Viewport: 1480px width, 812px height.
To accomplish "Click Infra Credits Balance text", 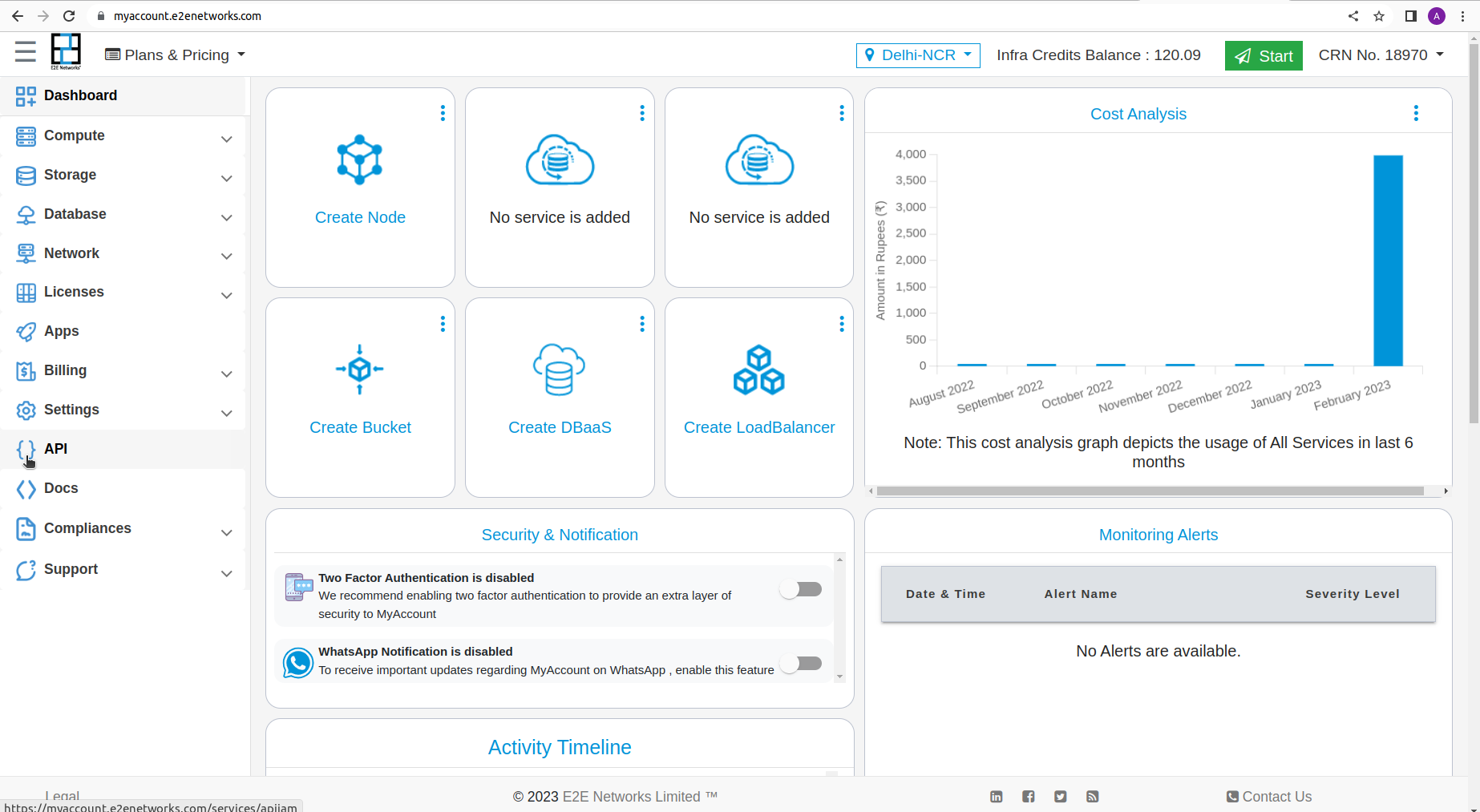I will (x=1098, y=55).
